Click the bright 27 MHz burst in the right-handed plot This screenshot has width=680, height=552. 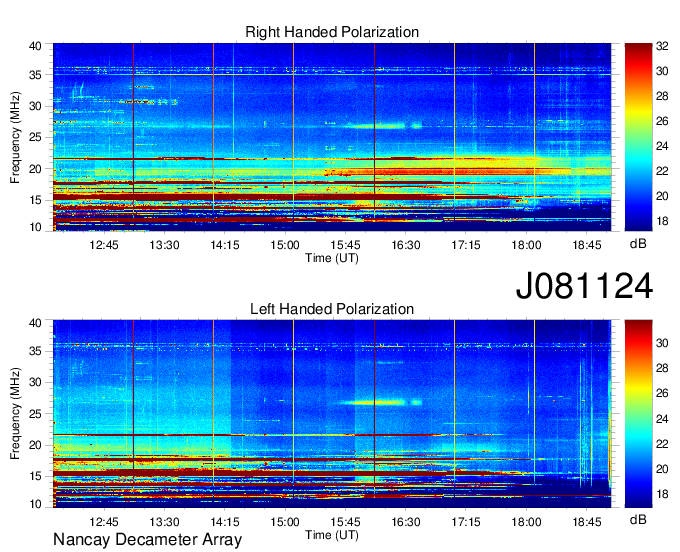pyautogui.click(x=384, y=126)
